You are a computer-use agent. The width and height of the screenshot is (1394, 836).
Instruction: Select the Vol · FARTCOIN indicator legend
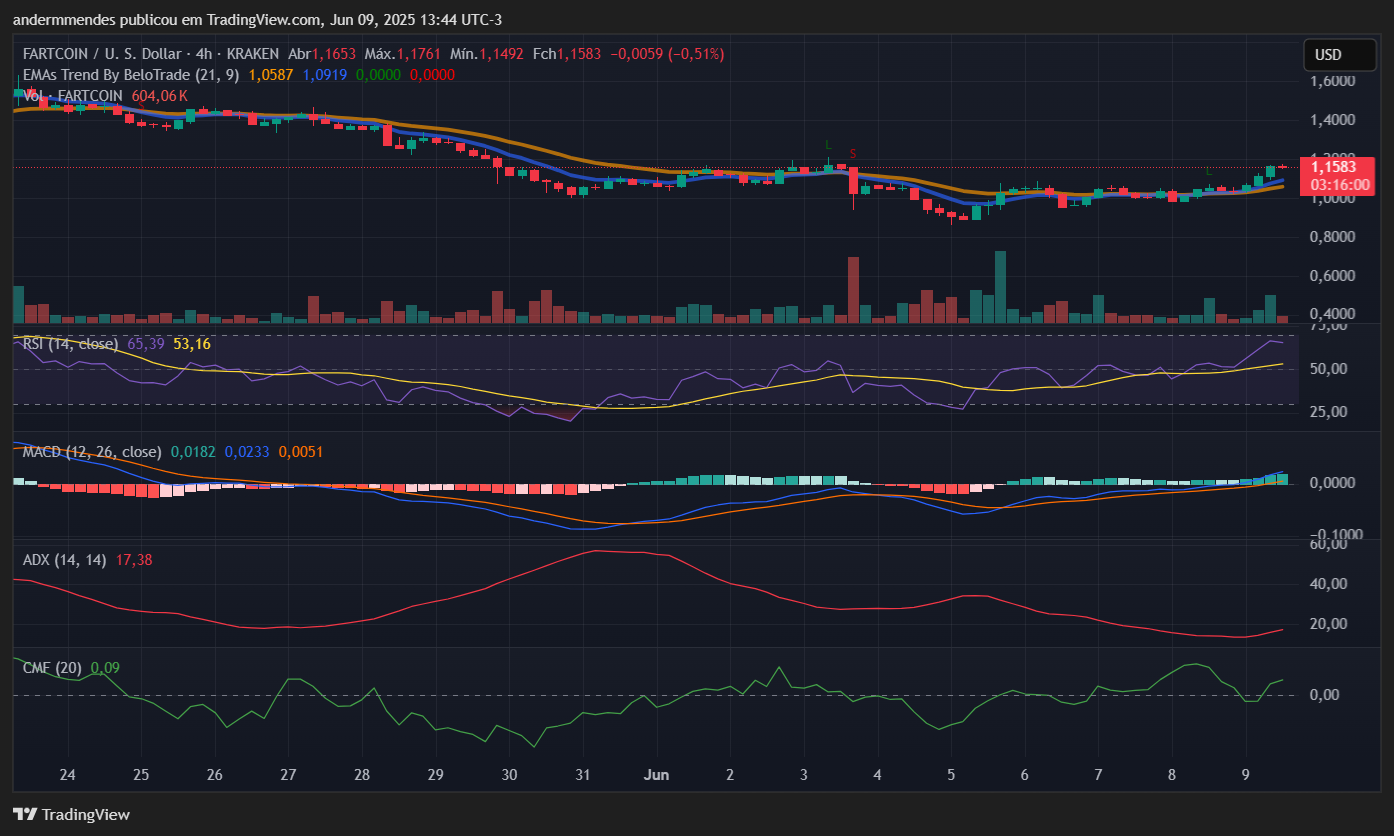(73, 95)
